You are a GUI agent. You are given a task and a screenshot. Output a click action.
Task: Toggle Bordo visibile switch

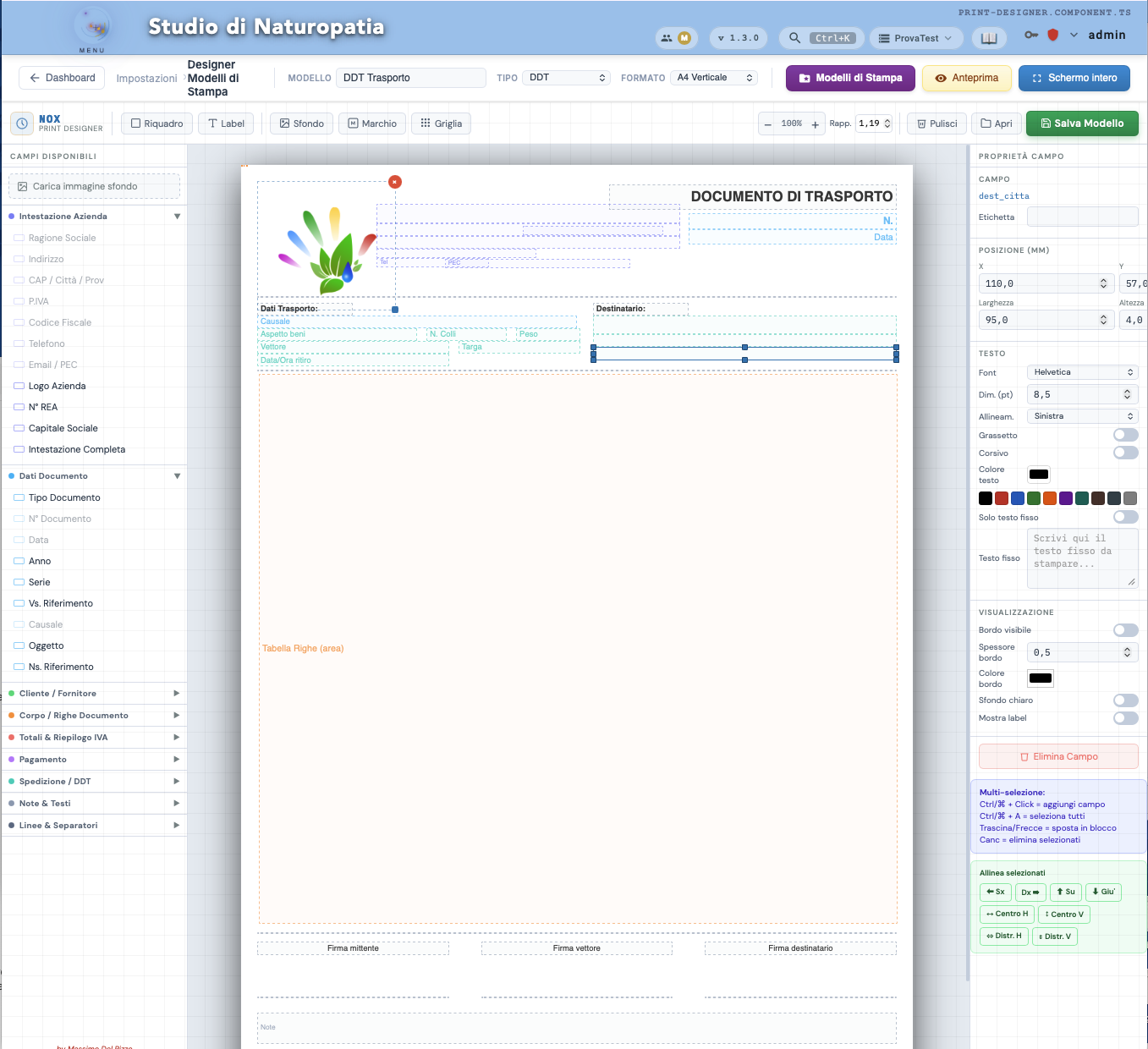[1125, 630]
